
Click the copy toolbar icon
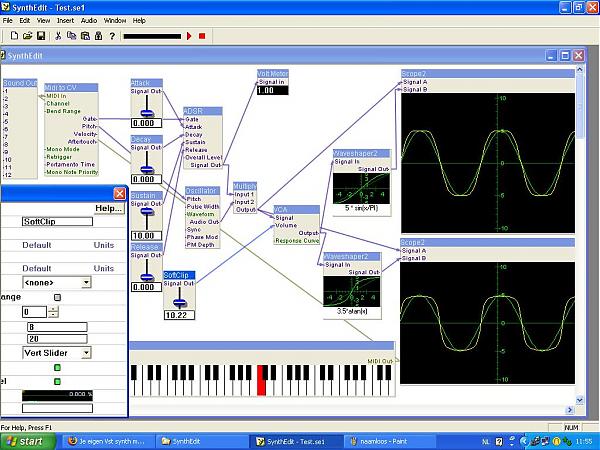coord(72,36)
